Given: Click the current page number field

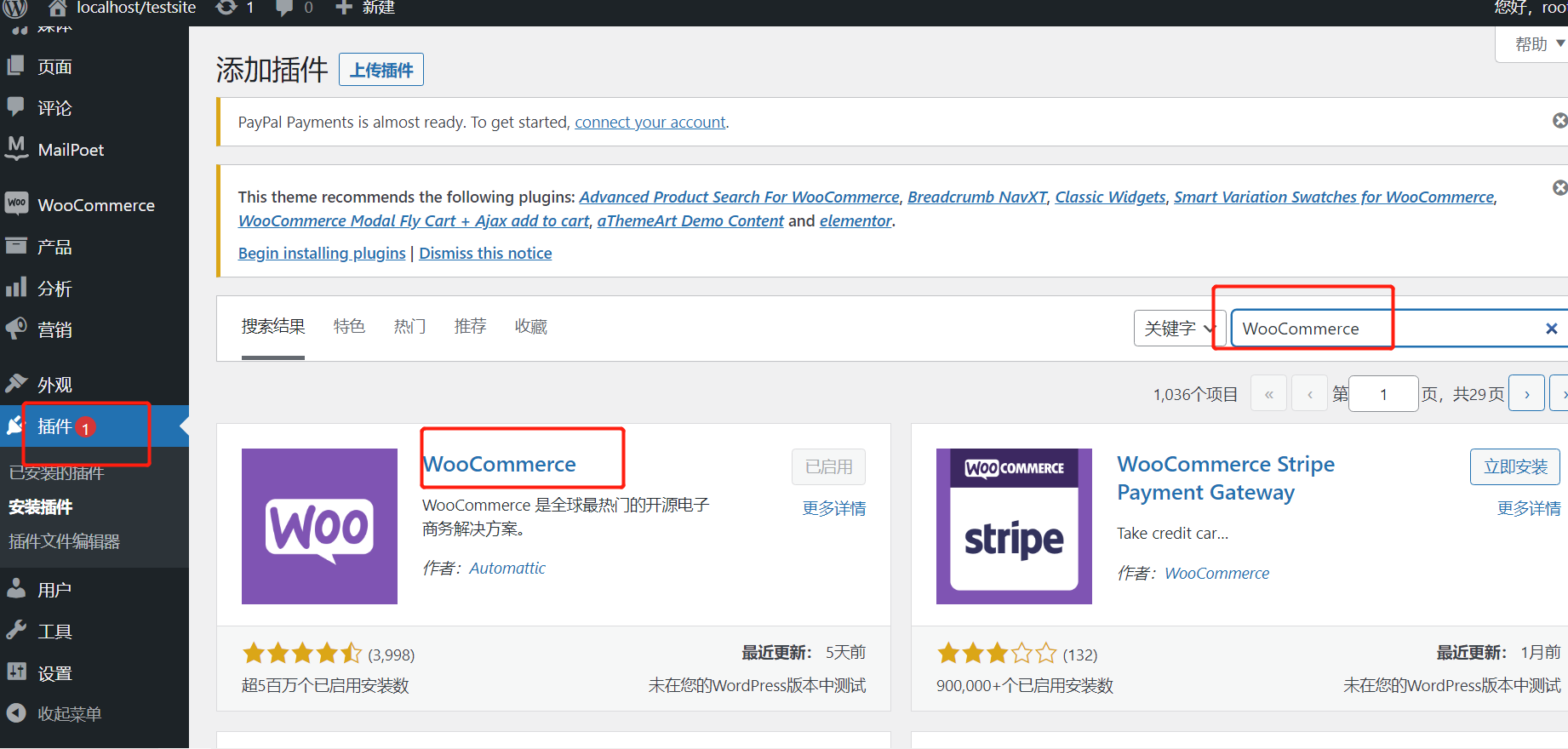Looking at the screenshot, I should [1383, 394].
